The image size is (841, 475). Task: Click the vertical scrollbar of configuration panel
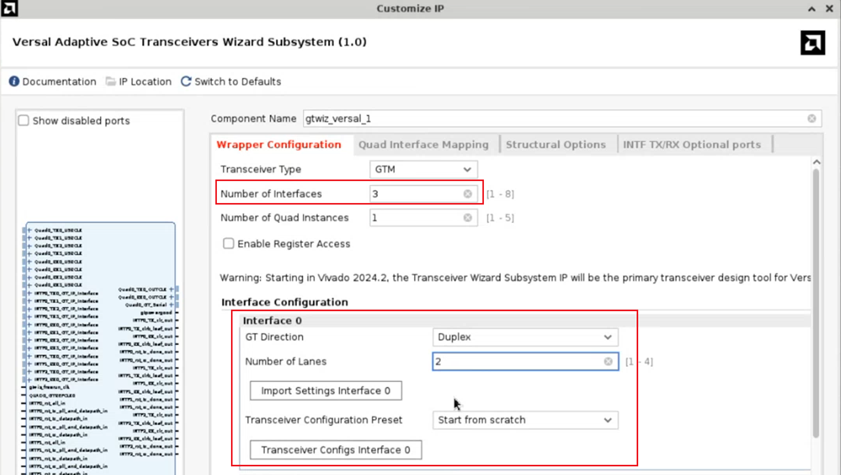tap(816, 303)
